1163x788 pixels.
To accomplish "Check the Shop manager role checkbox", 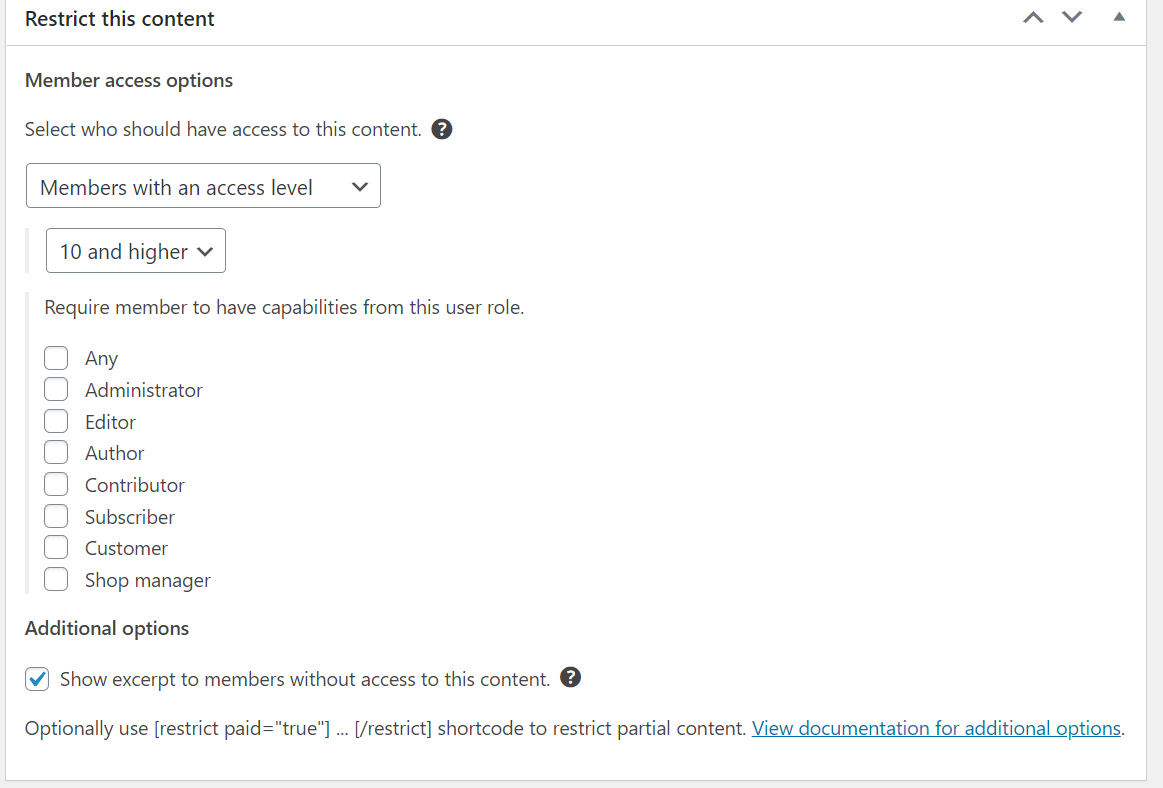I will [56, 580].
